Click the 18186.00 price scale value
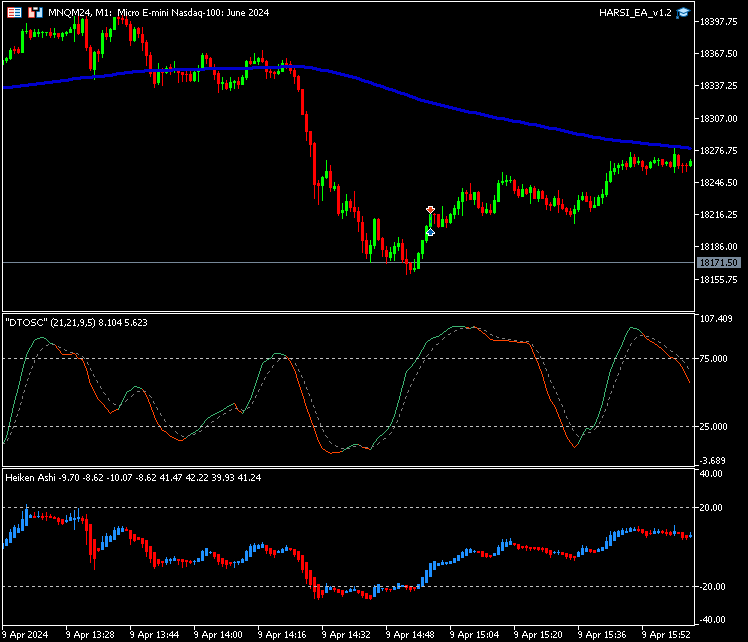The image size is (748, 642). coord(718,247)
